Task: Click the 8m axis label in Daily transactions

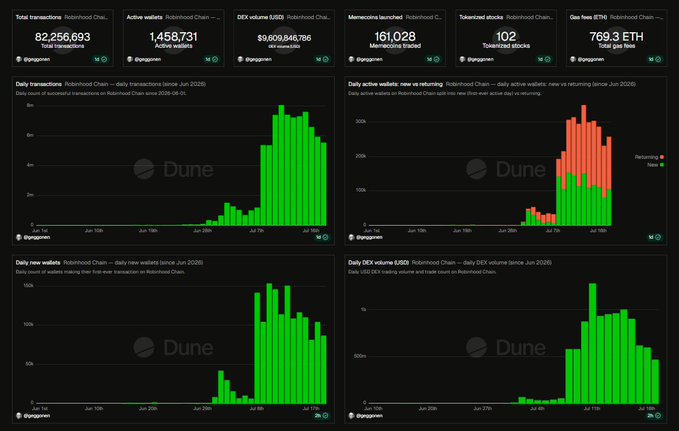Action: tap(30, 105)
